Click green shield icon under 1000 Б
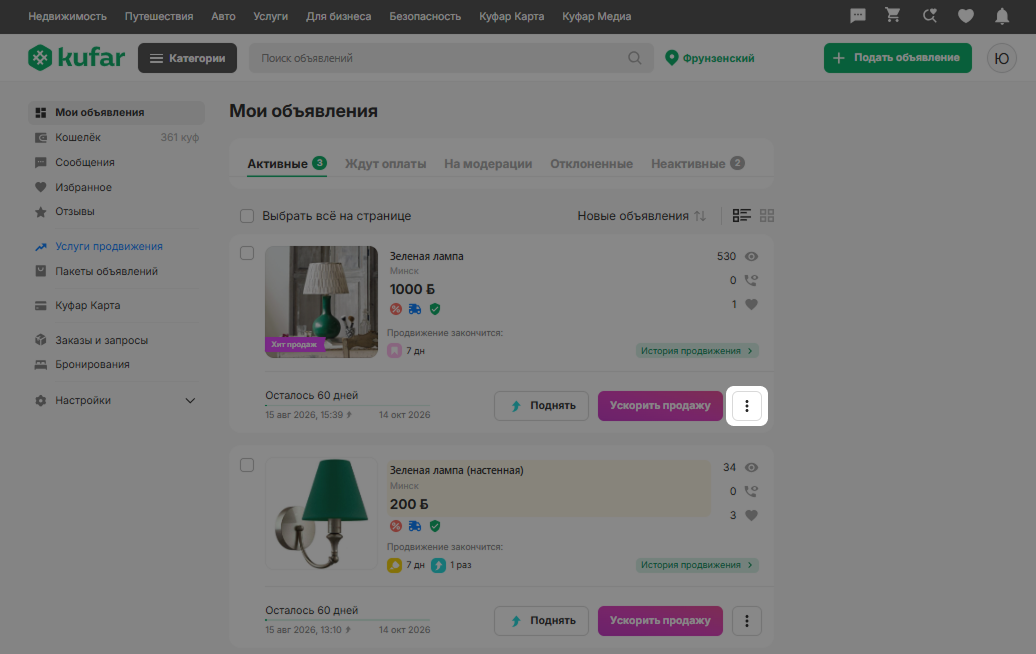The width and height of the screenshot is (1036, 654). click(435, 309)
